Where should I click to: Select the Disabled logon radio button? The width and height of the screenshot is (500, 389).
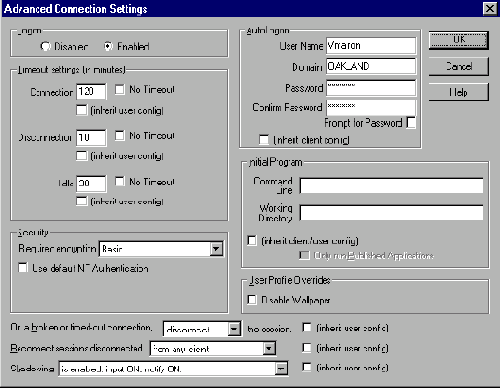point(45,46)
